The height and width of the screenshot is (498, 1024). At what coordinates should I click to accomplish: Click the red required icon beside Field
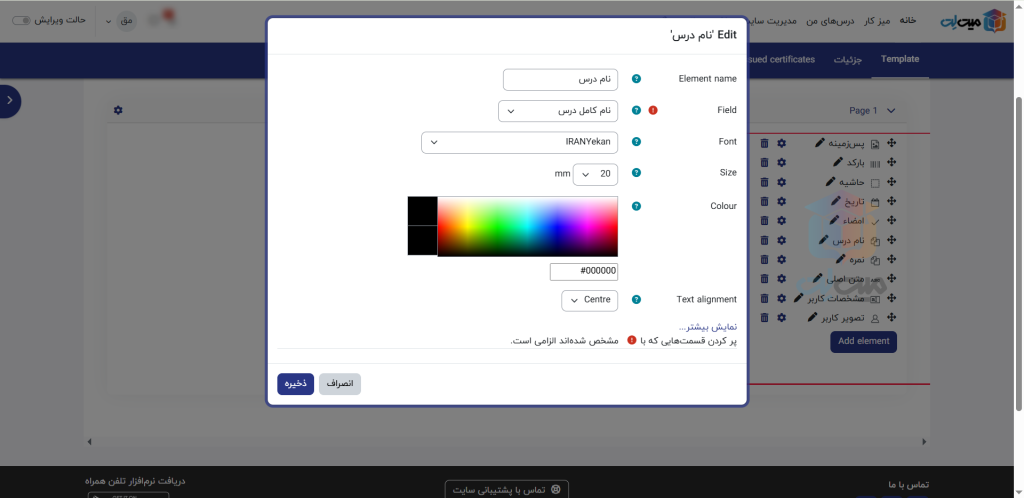click(x=653, y=110)
